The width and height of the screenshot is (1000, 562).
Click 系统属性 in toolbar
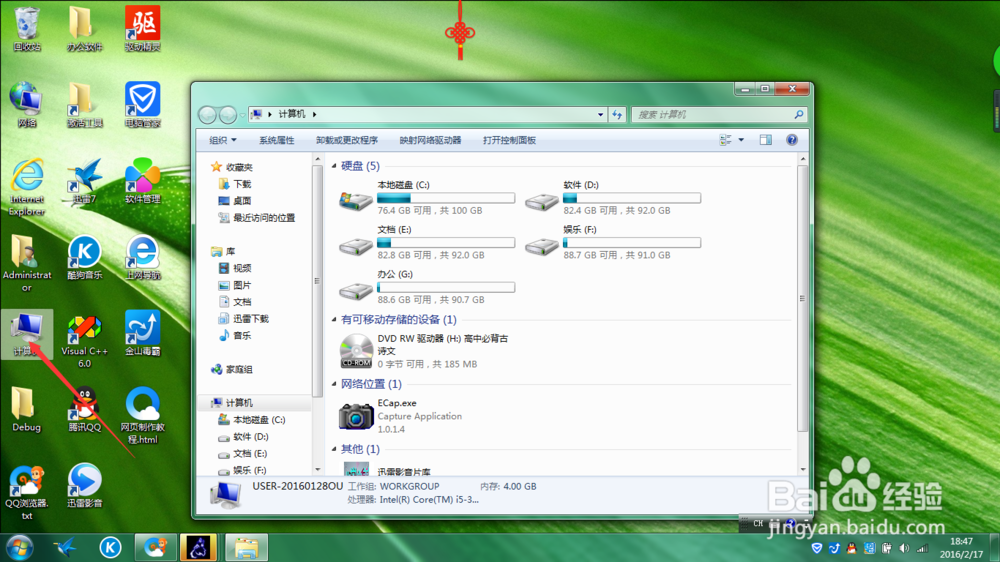(x=276, y=140)
